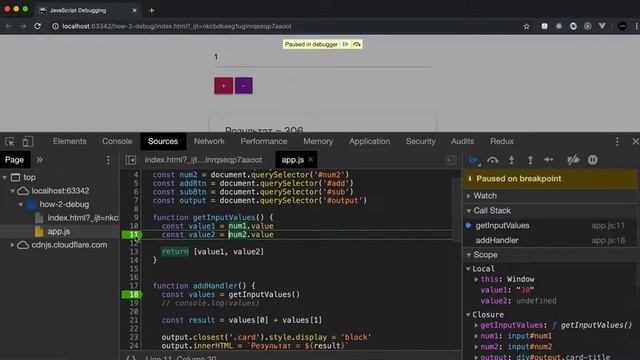Close the app.js editor tab

coord(311,160)
